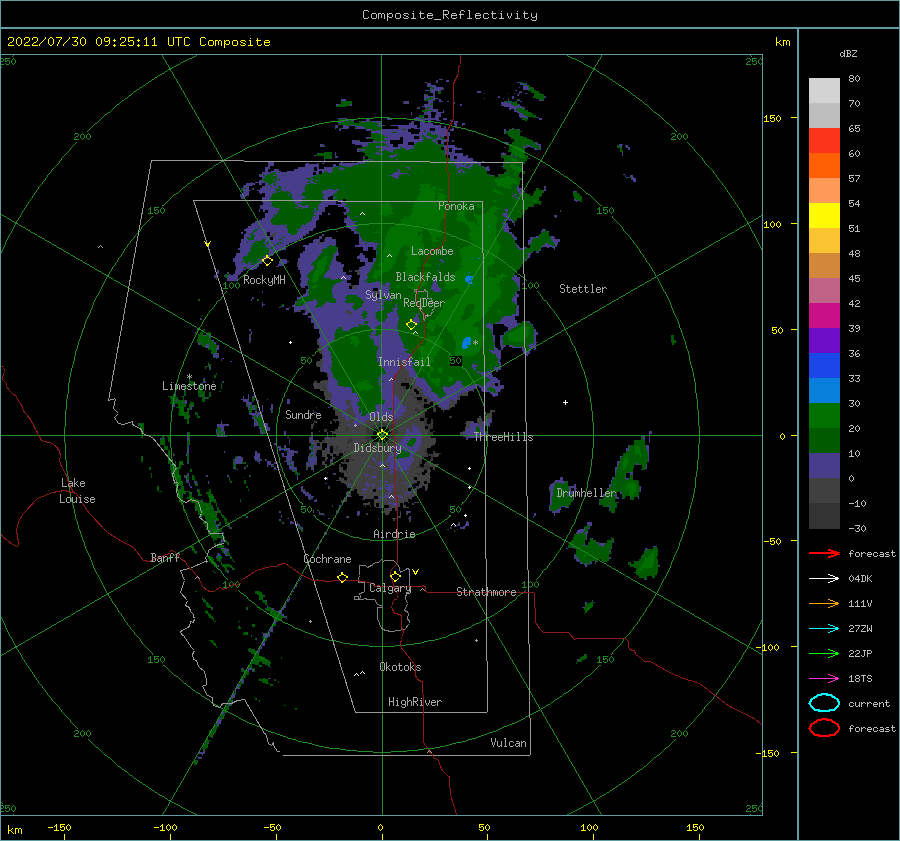Viewport: 900px width, 841px height.
Task: Click the yellow km unit label at top right
Action: point(782,42)
